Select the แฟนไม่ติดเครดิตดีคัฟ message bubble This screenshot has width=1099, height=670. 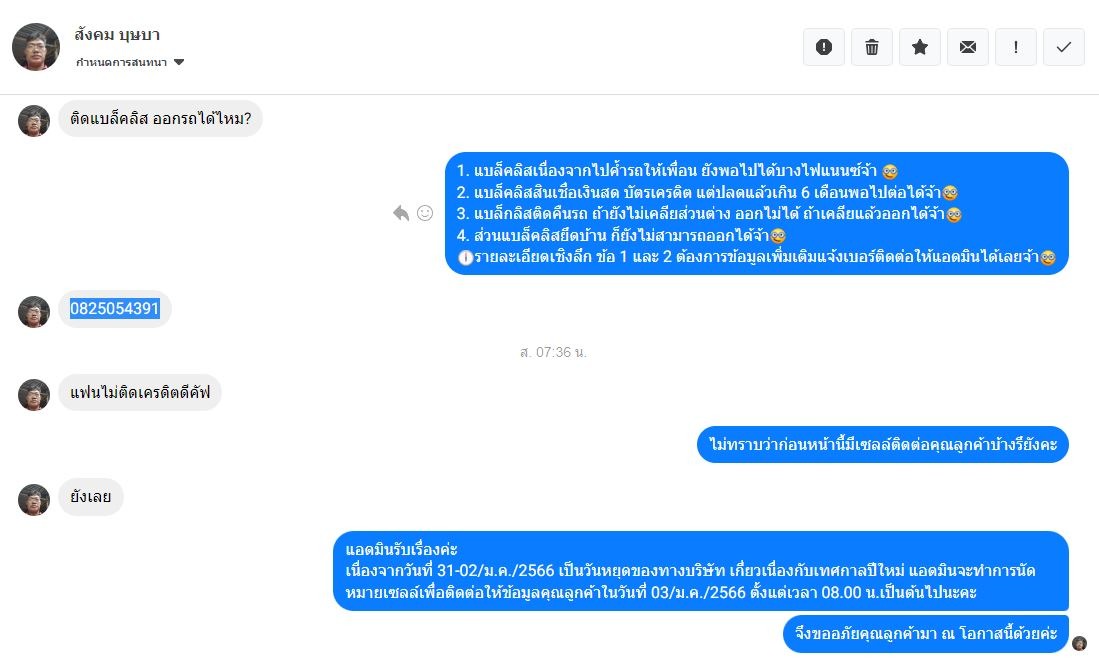tap(140, 392)
